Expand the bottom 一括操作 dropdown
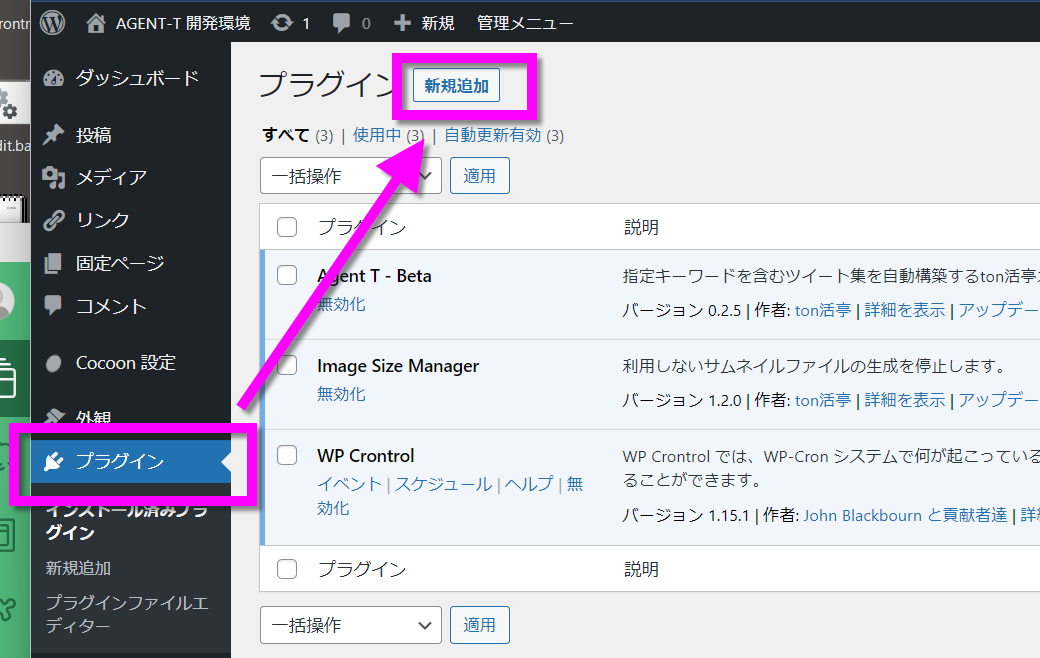The image size is (1040, 658). click(350, 625)
